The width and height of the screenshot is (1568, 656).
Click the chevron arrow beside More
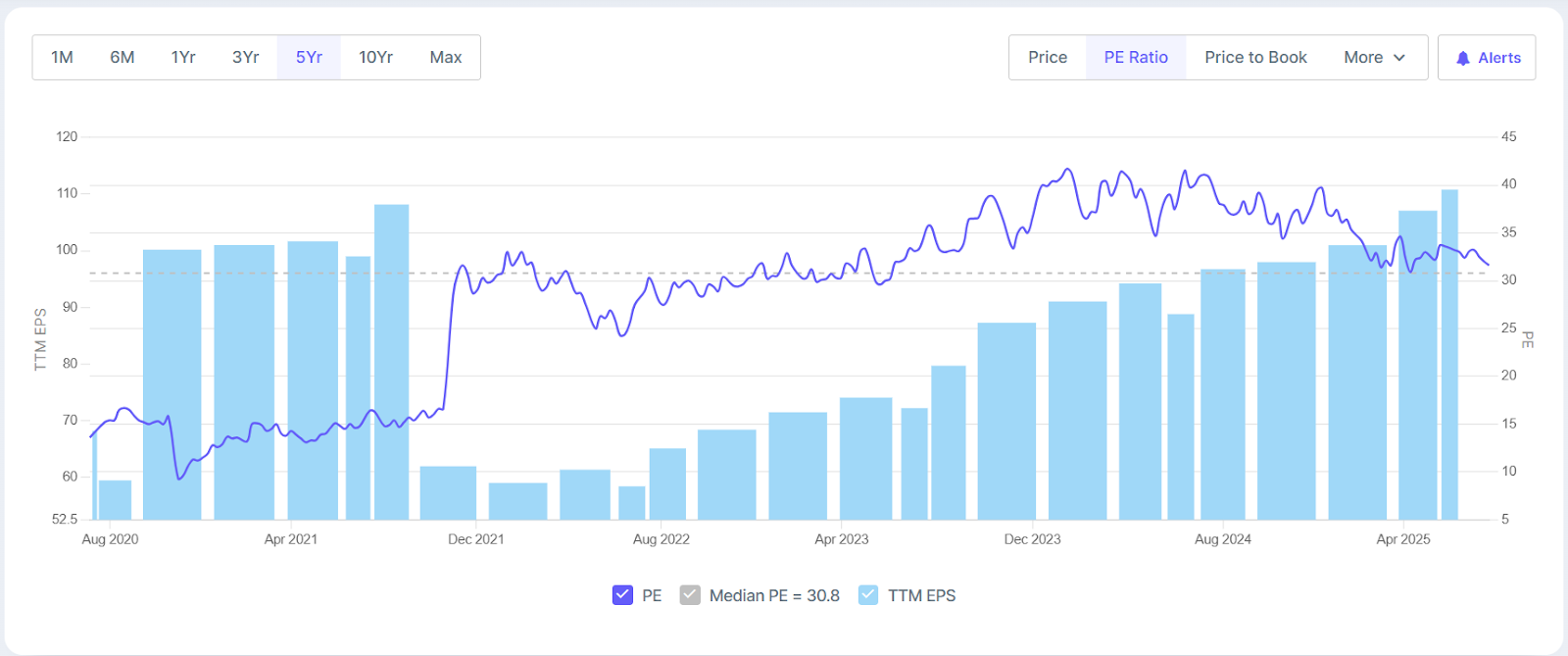(1399, 58)
